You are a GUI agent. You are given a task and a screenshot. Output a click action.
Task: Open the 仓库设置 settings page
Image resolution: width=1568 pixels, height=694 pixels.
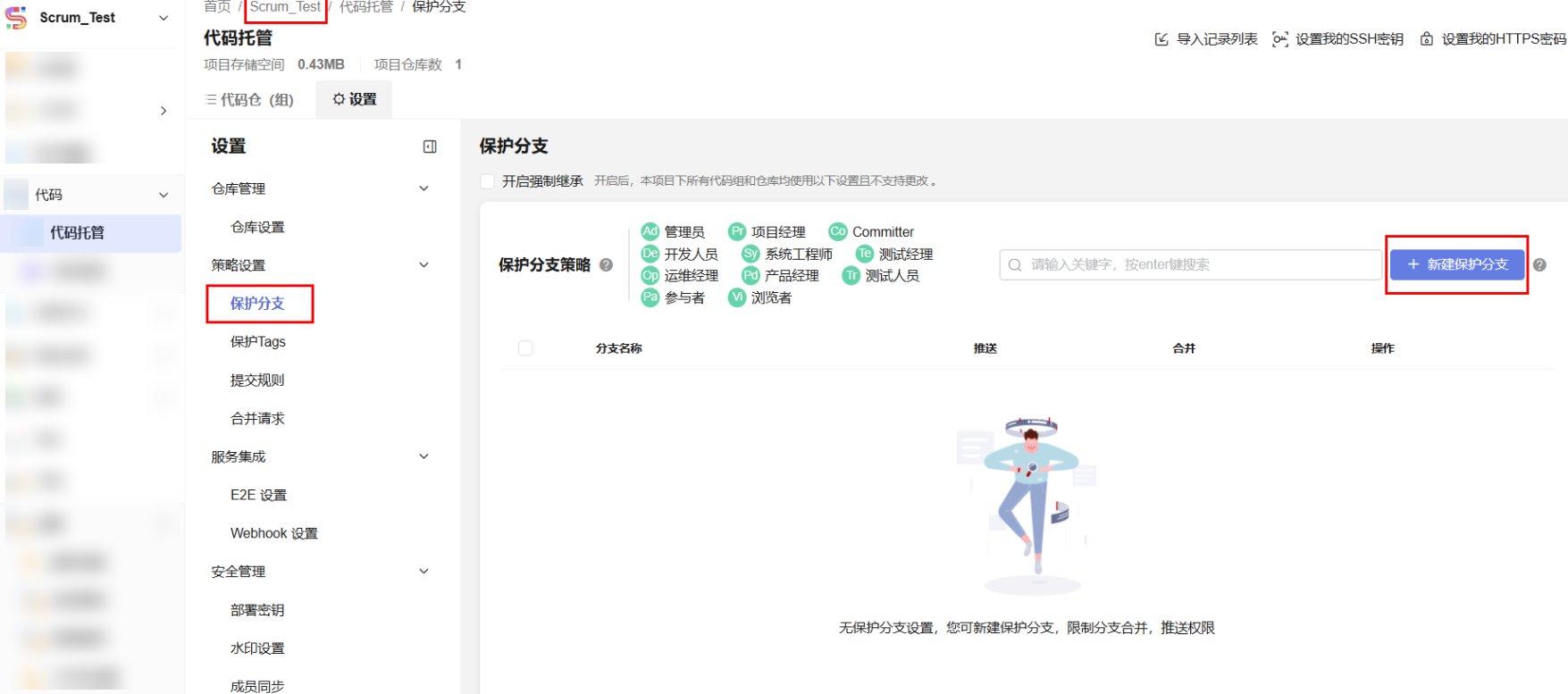pyautogui.click(x=257, y=227)
